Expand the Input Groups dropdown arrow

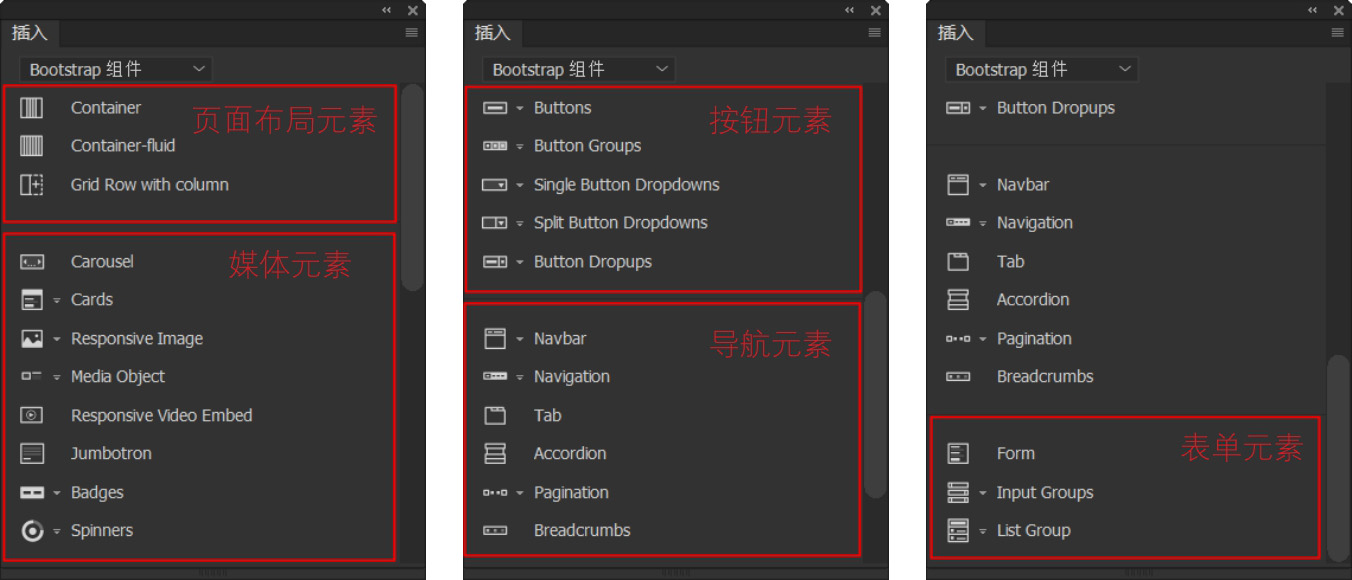[983, 493]
